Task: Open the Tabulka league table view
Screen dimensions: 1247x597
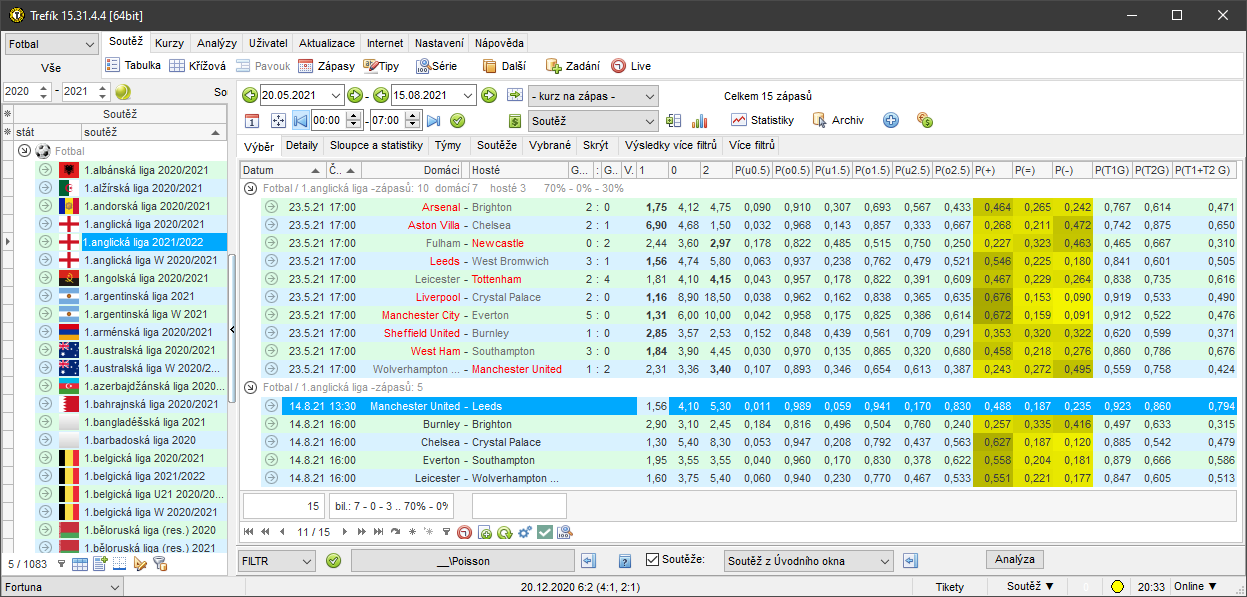Action: click(x=133, y=66)
